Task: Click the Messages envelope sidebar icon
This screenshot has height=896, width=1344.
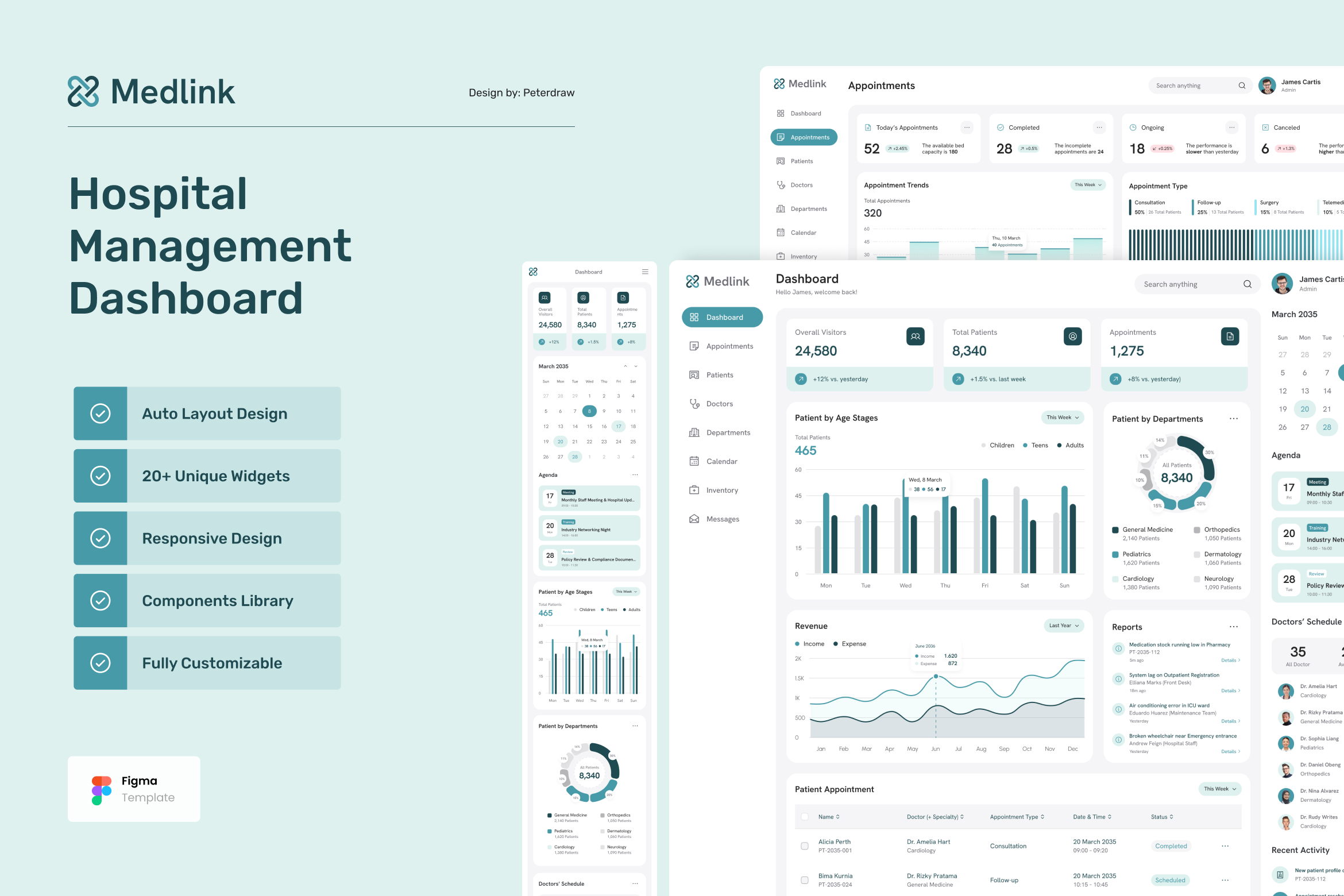Action: point(694,519)
